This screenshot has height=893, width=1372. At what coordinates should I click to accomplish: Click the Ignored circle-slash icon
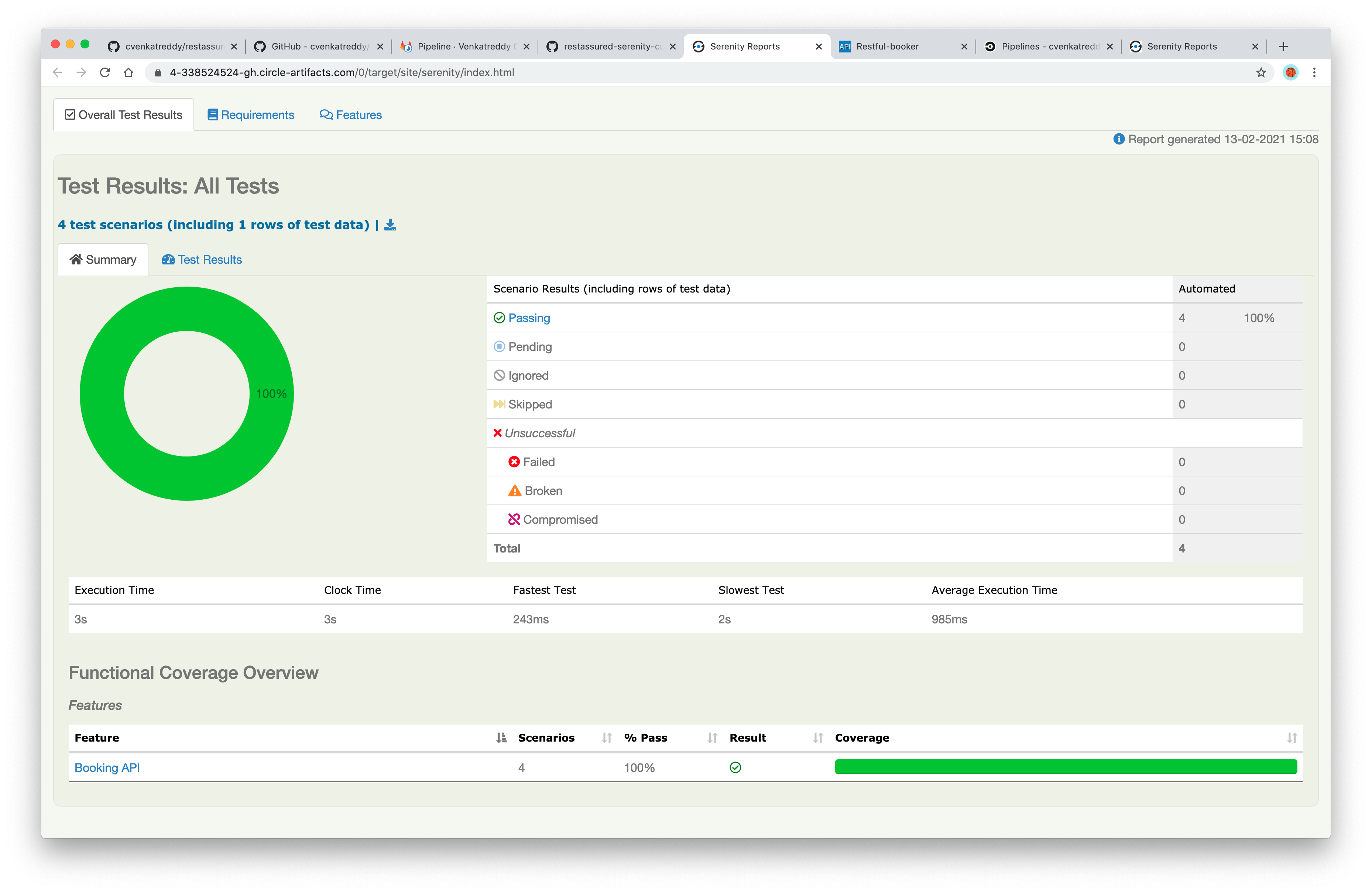(x=499, y=375)
